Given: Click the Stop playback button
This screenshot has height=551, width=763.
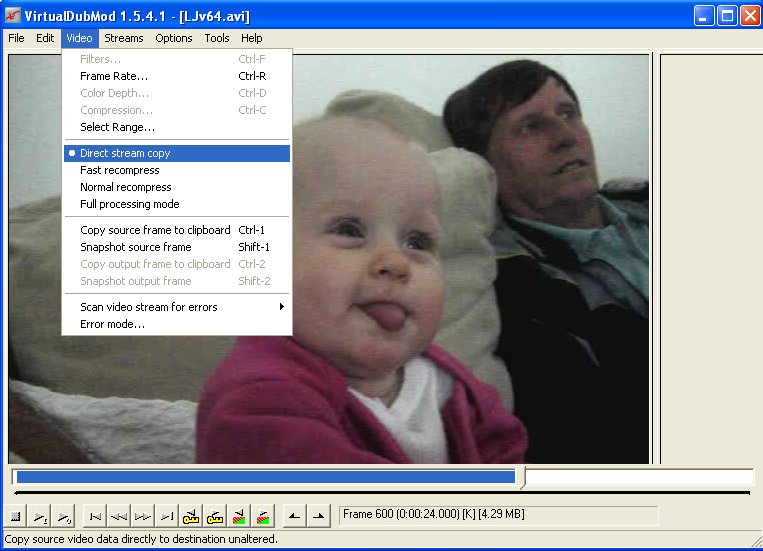Looking at the screenshot, I should point(16,516).
